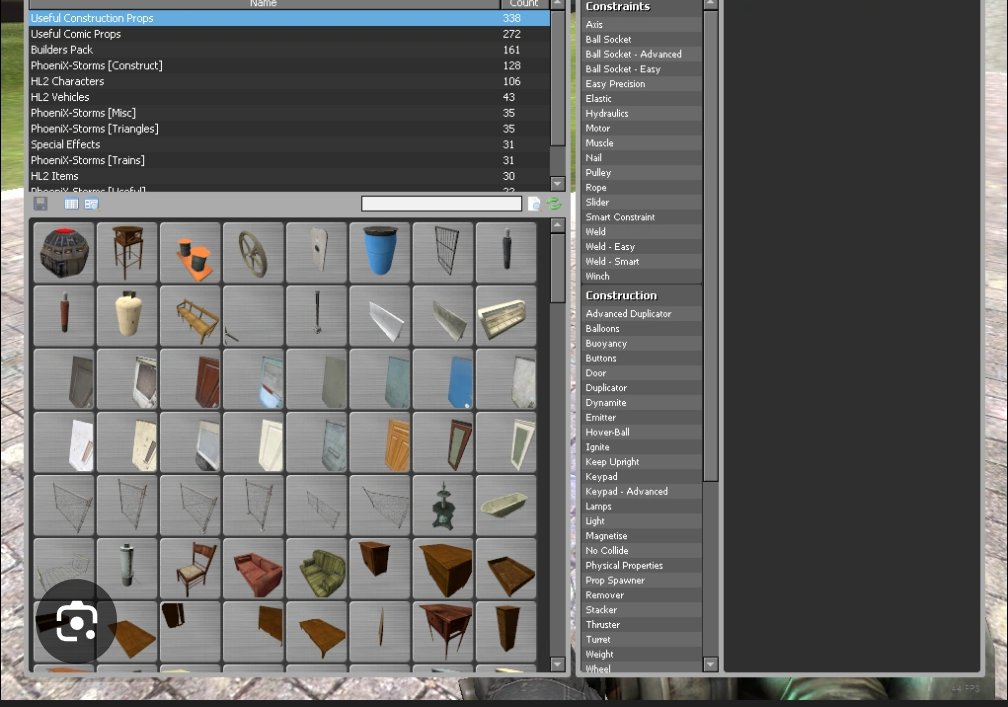Spawn the white bathtub prop
The width and height of the screenshot is (1008, 707).
point(506,505)
